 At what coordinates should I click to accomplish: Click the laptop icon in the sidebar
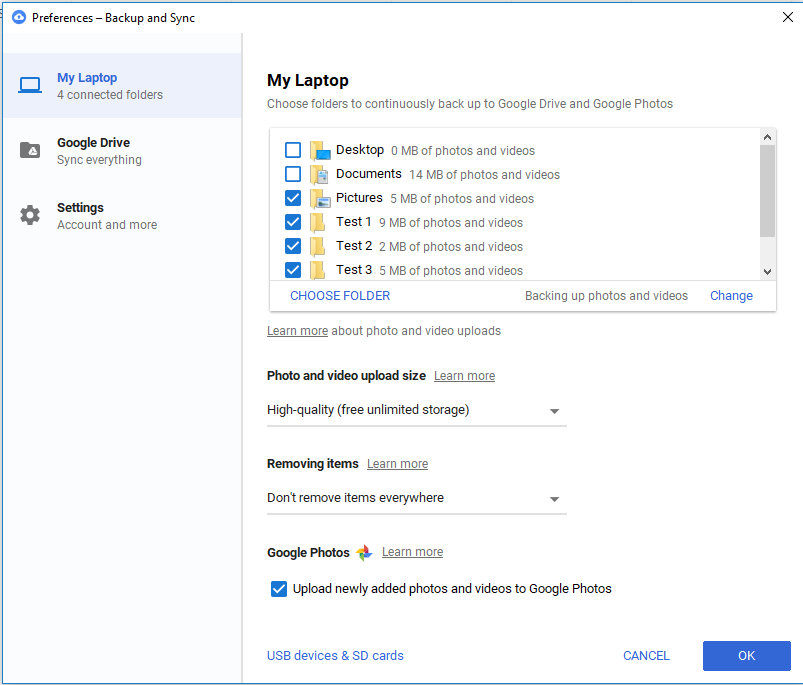tap(30, 86)
